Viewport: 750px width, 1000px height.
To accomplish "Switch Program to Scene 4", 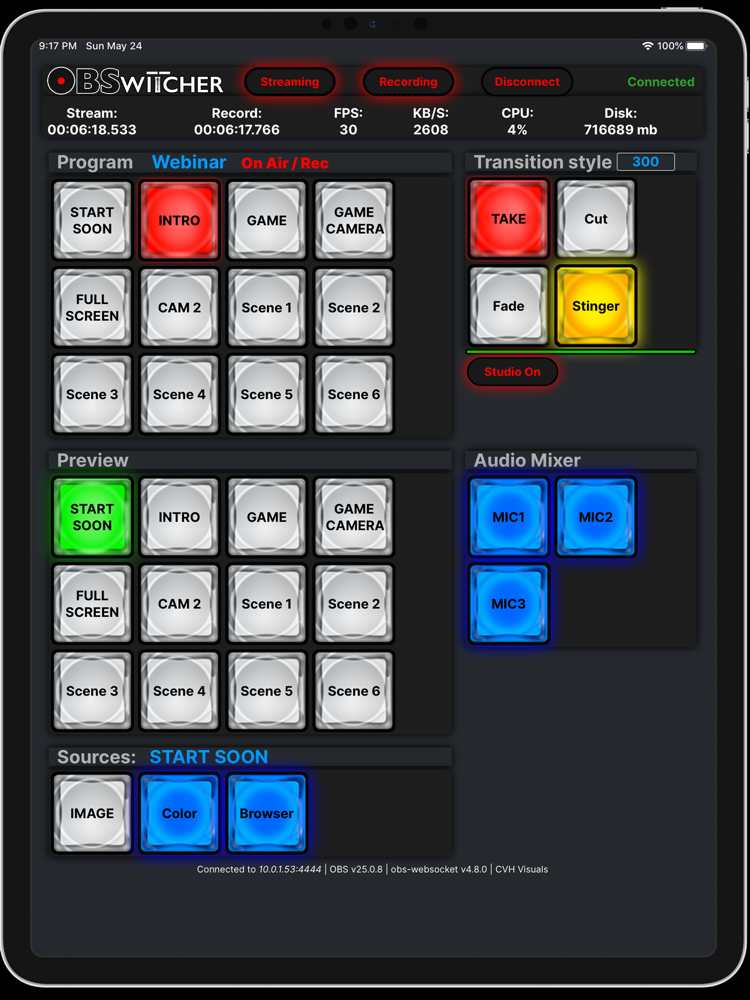I will 179,395.
